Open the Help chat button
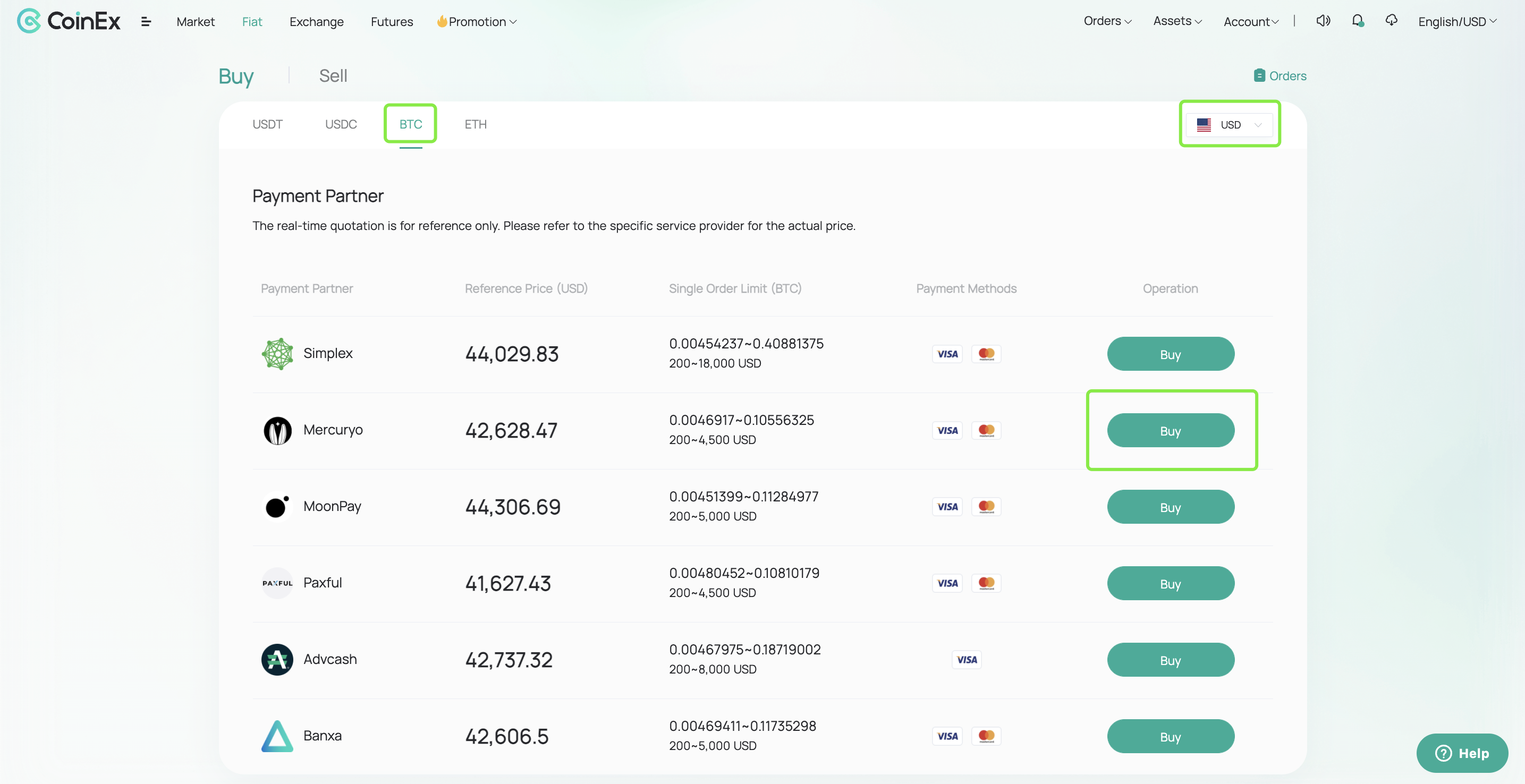The height and width of the screenshot is (784, 1525). (x=1462, y=753)
